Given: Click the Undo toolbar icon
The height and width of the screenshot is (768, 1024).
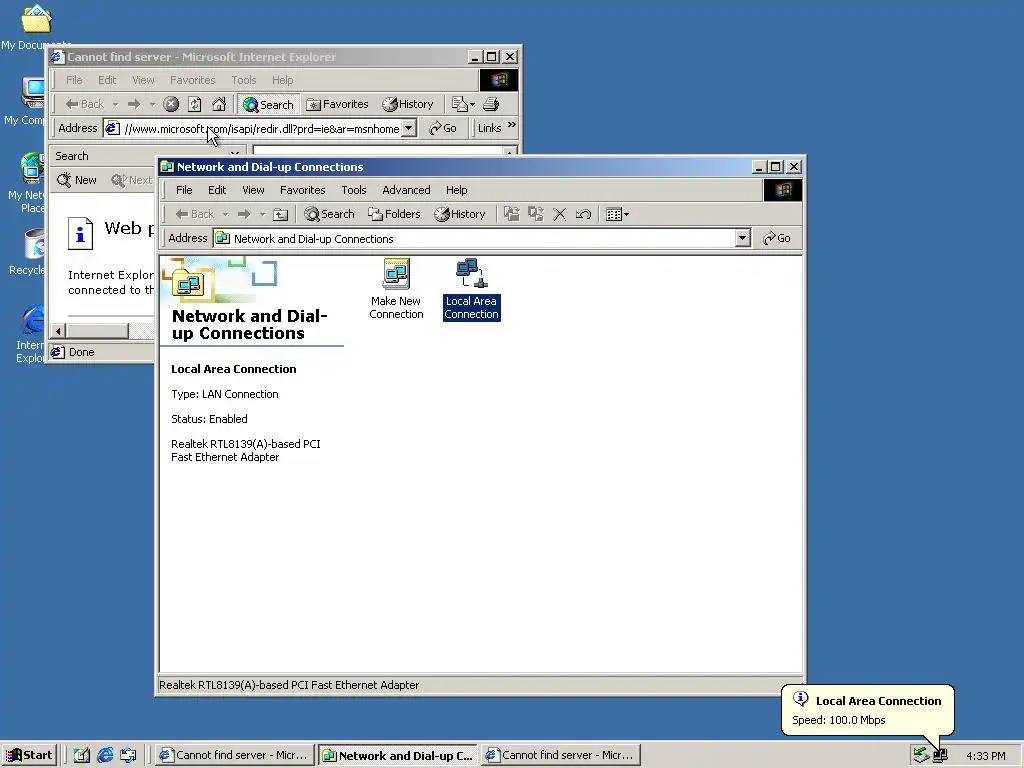Looking at the screenshot, I should (x=584, y=214).
